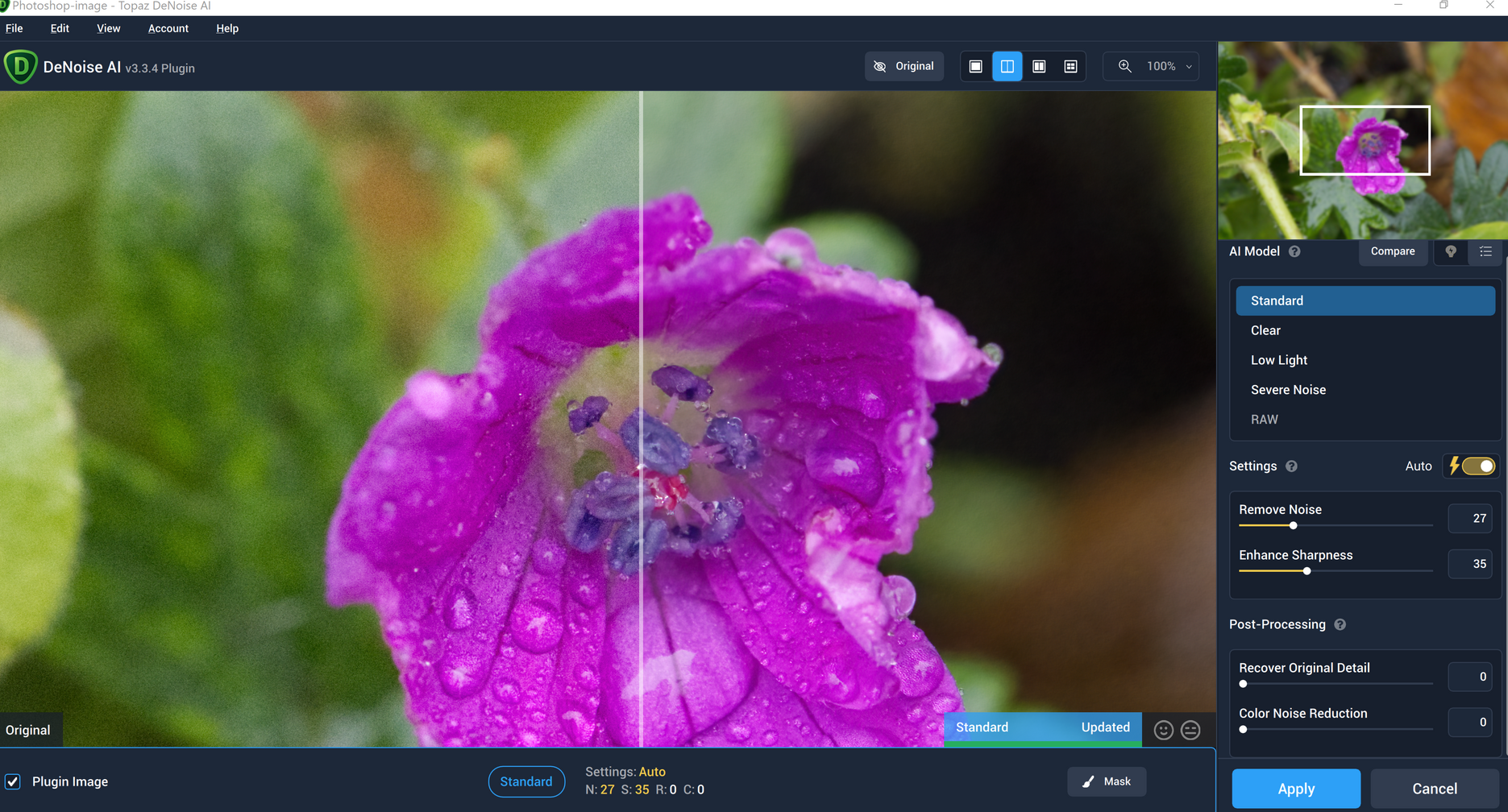
Task: Open the Account menu
Action: (x=168, y=28)
